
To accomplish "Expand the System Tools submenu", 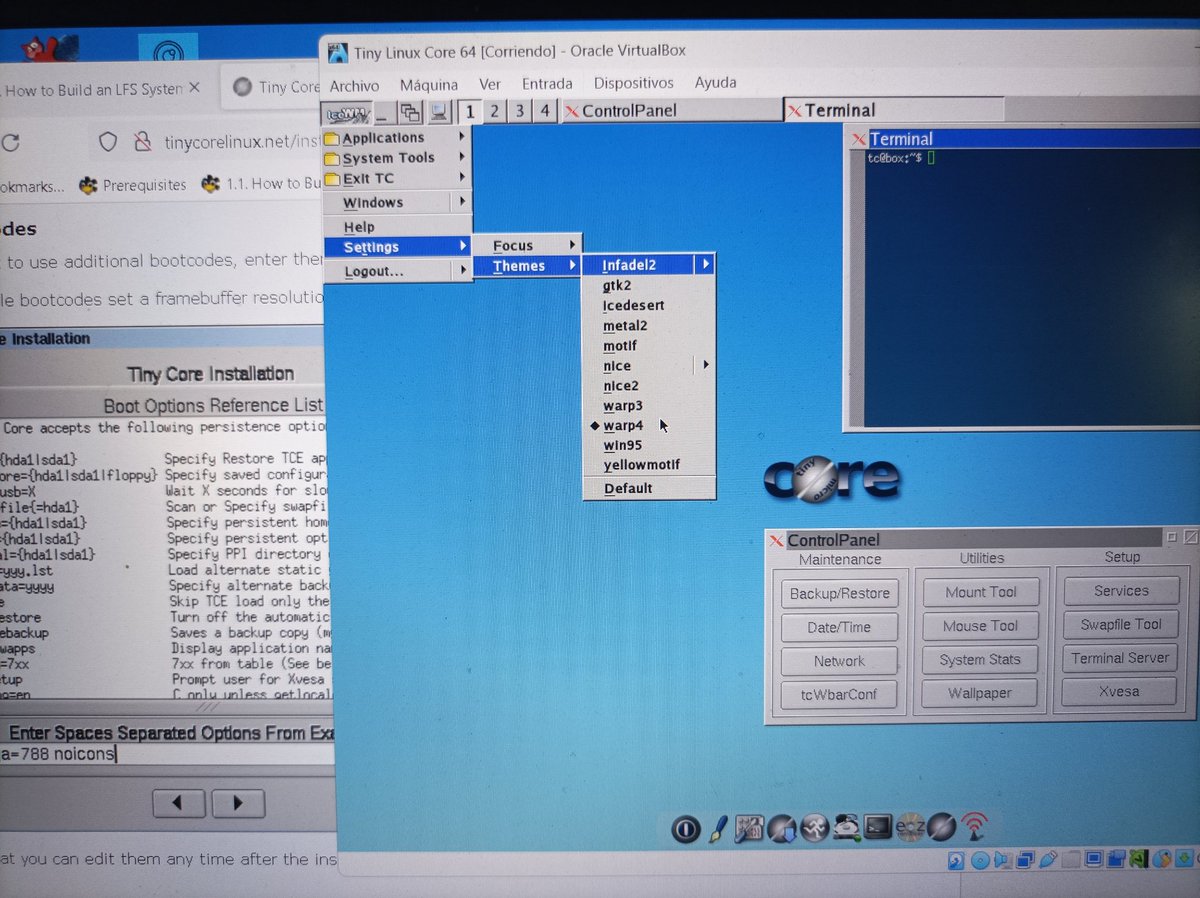I will tap(397, 158).
